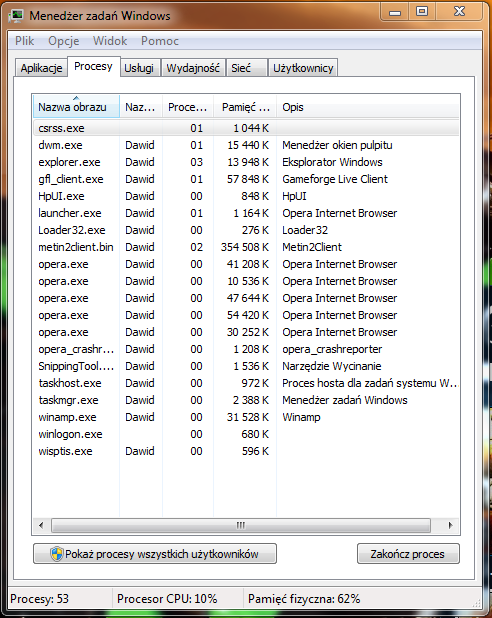Click the right arrow of horizontal scrollbar
Viewport: 492px width, 618px height.
pos(450,525)
